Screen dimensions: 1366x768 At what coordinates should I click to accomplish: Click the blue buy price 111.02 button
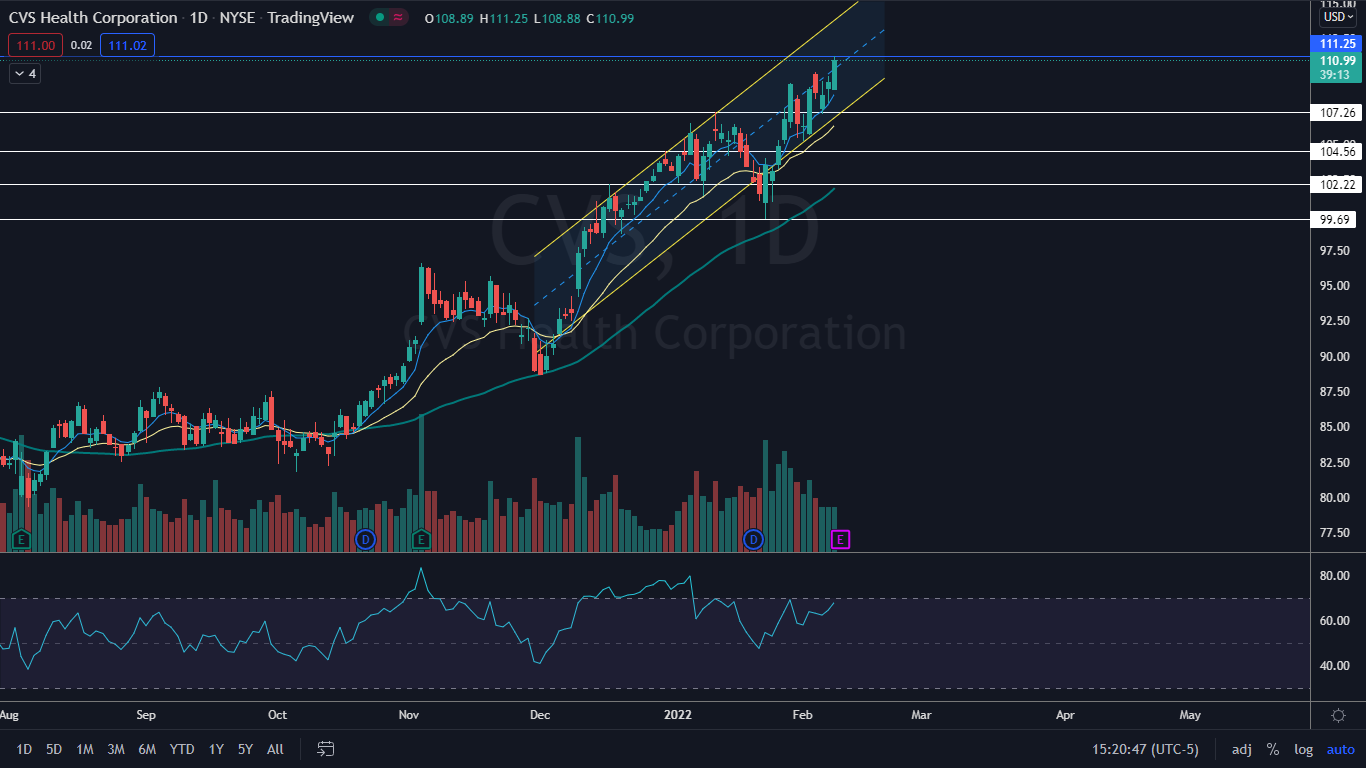[x=127, y=45]
